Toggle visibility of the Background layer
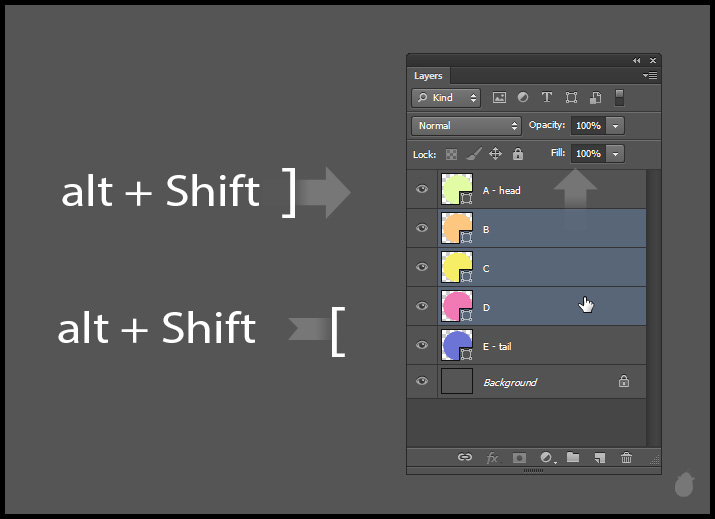This screenshot has width=715, height=519. point(422,381)
